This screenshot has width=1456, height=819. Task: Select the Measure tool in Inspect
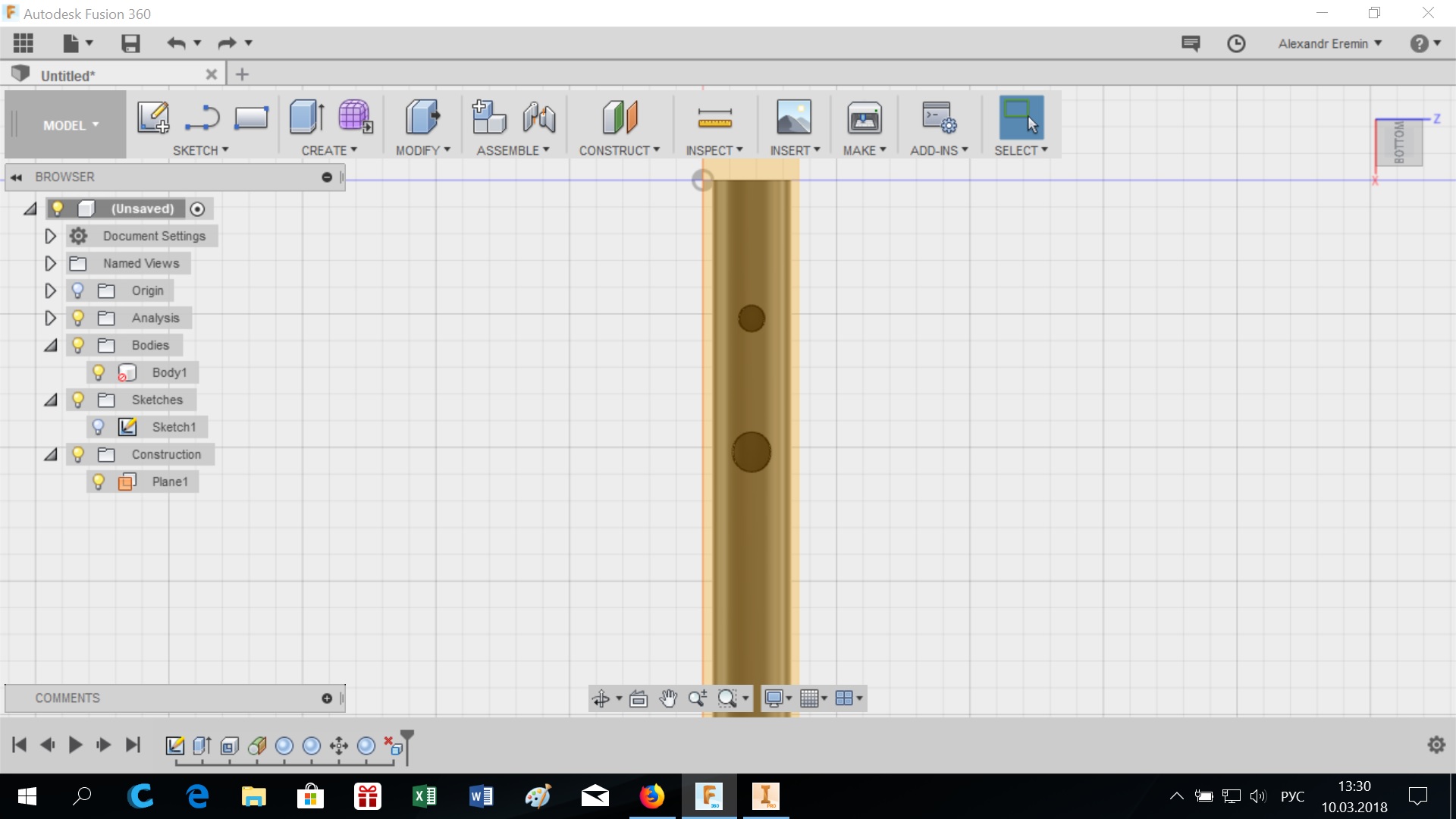coord(714,118)
